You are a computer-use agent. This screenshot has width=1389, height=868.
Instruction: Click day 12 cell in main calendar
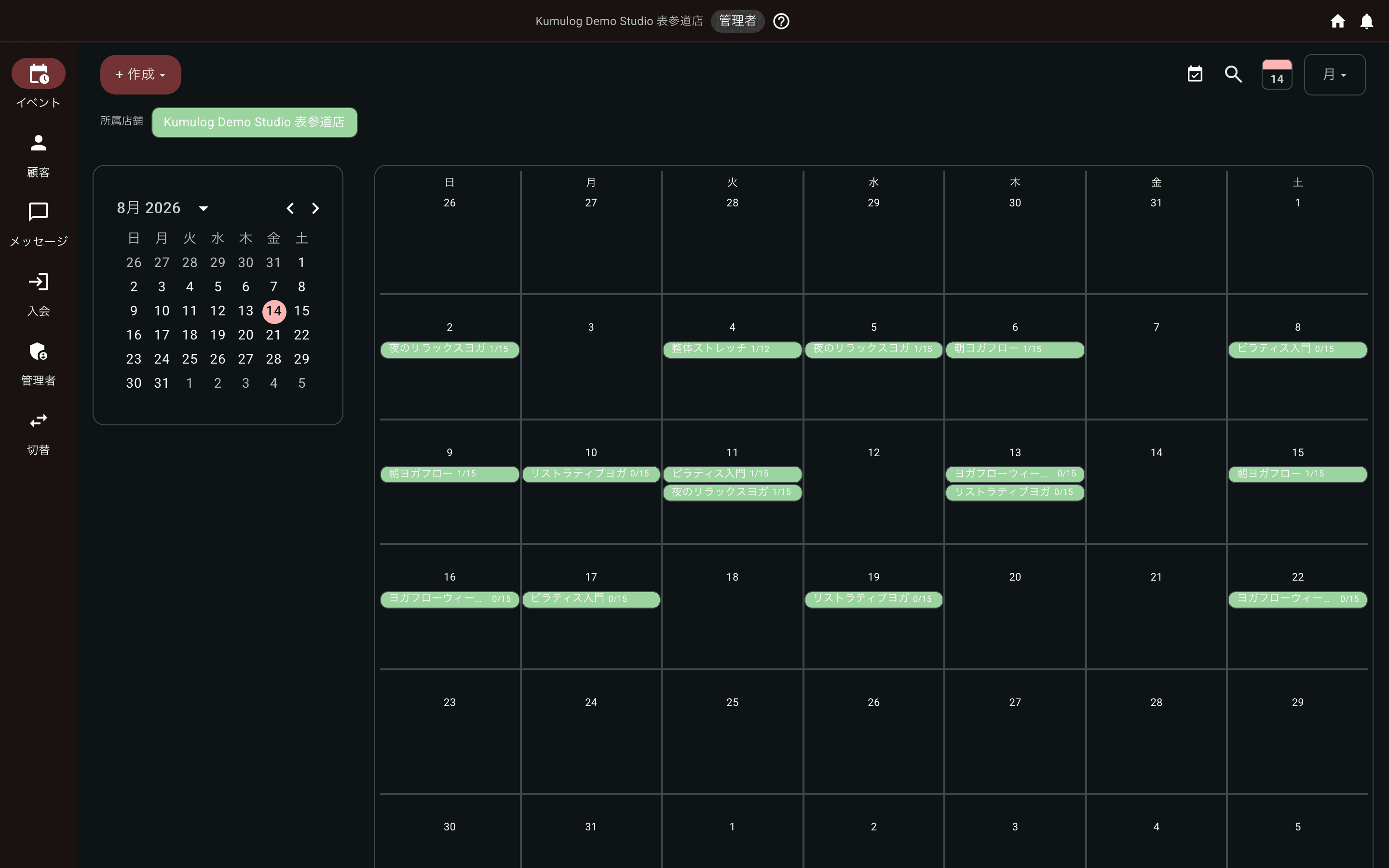[873, 482]
